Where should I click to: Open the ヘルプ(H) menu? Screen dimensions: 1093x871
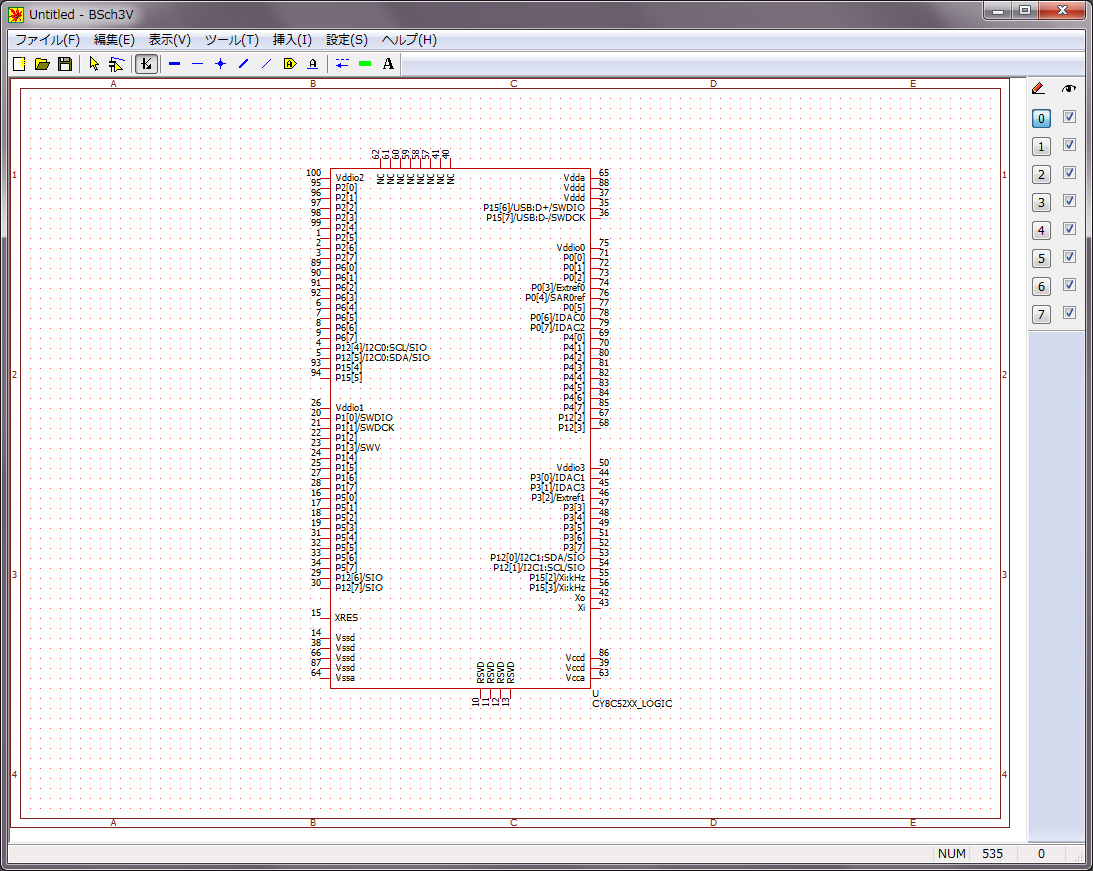(409, 40)
